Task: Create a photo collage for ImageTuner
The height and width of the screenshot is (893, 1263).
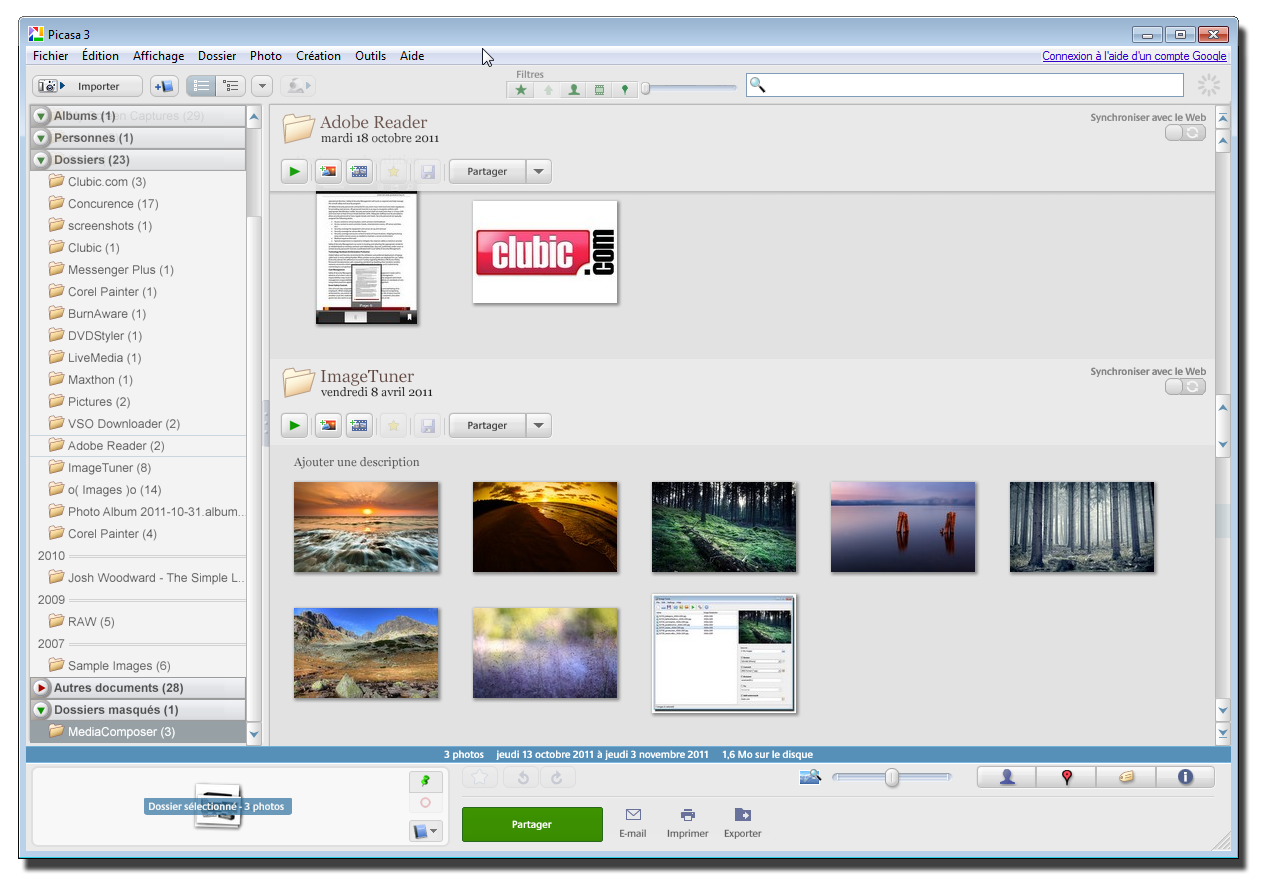Action: [x=327, y=426]
